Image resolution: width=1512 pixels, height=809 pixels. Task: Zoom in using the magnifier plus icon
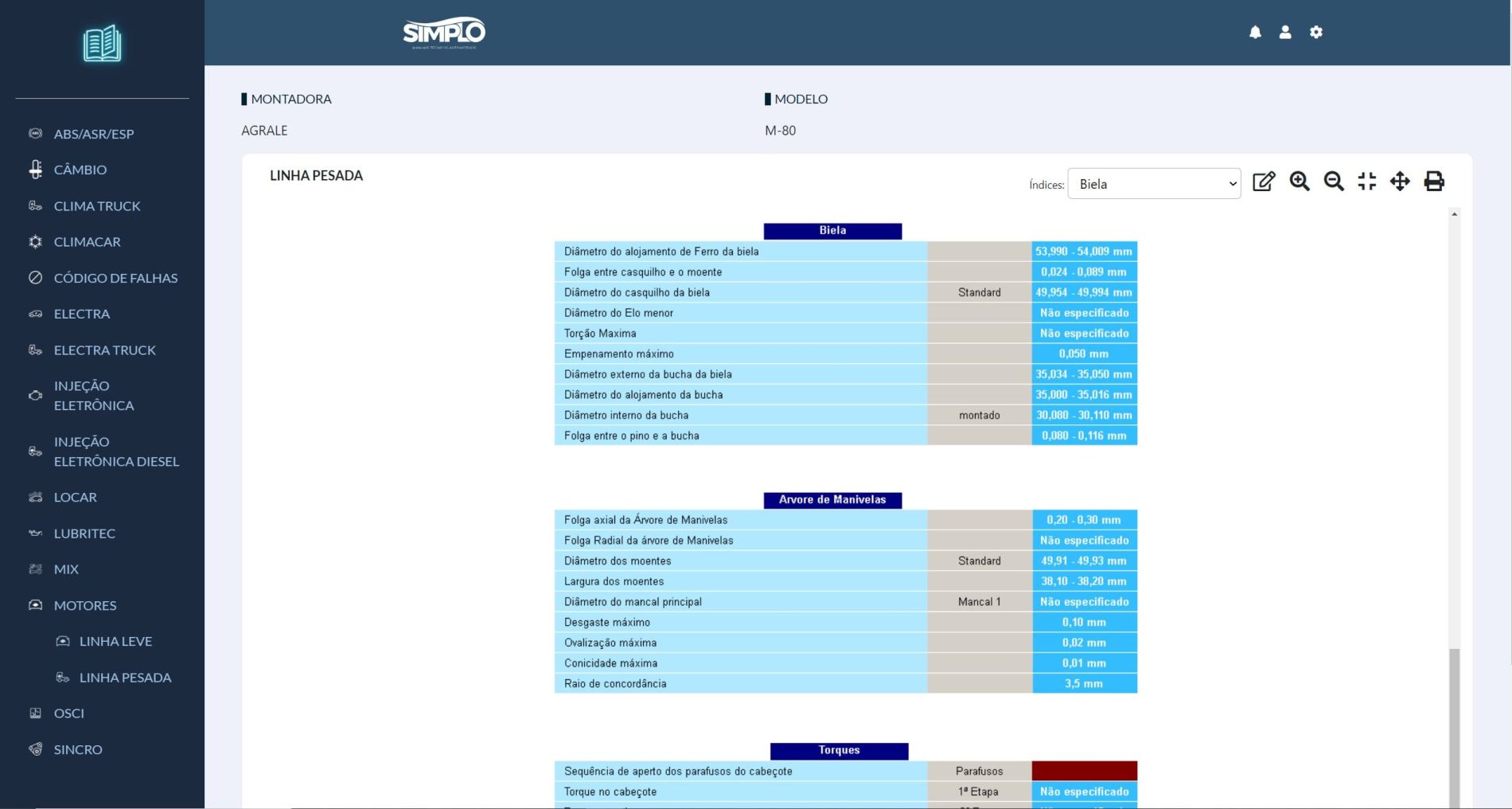pyautogui.click(x=1300, y=182)
